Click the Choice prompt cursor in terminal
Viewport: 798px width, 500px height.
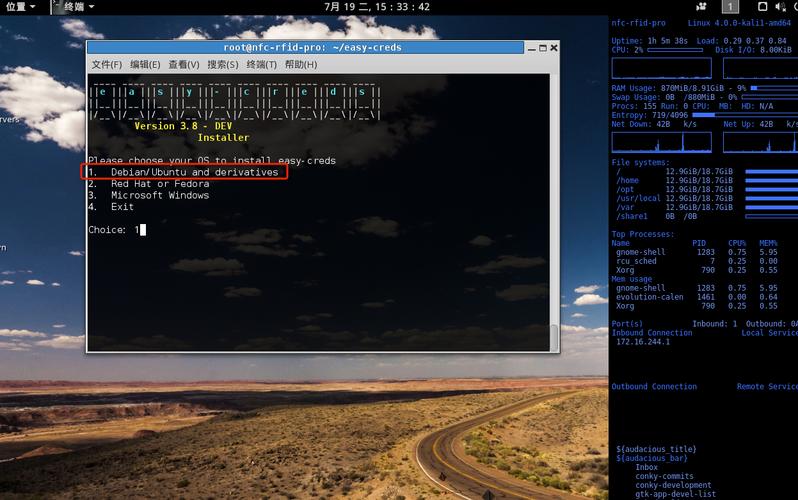pyautogui.click(x=143, y=230)
